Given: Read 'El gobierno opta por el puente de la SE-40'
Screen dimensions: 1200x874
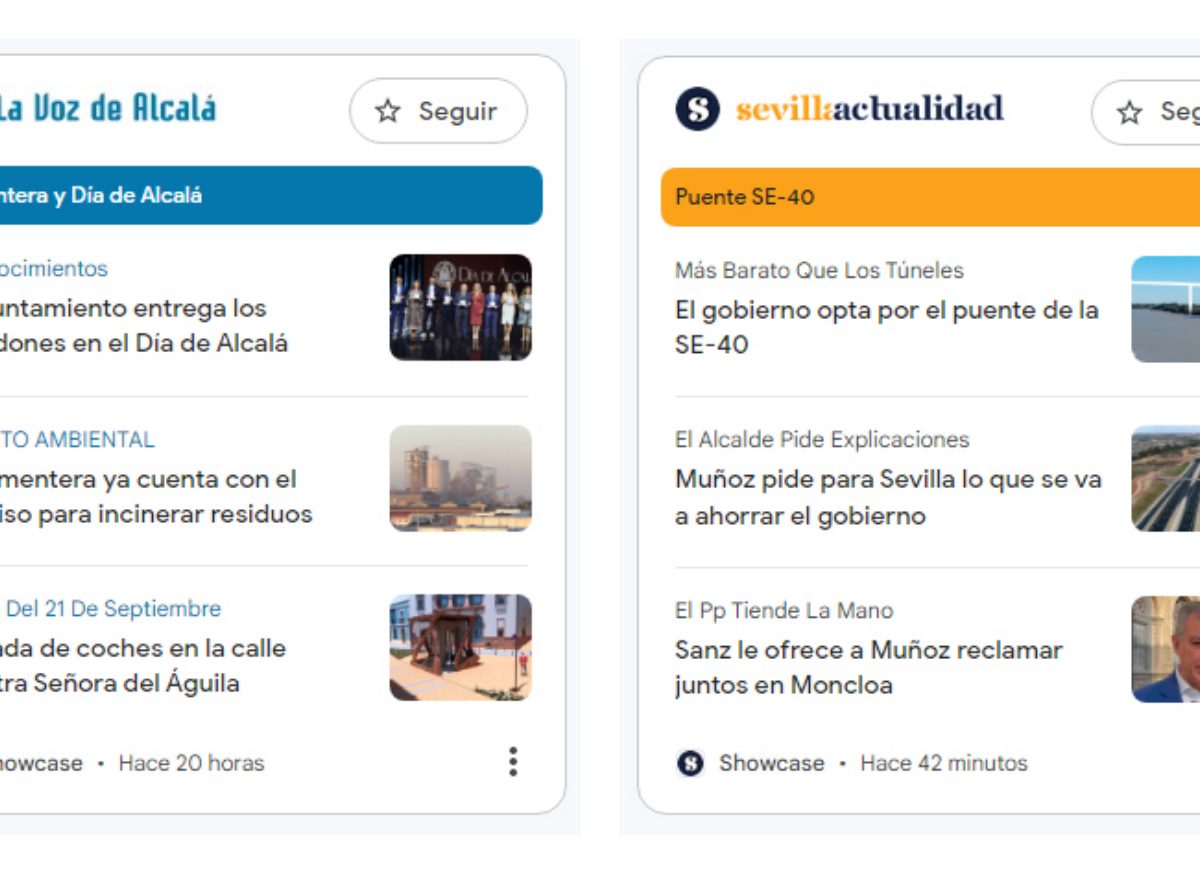Looking at the screenshot, I should coord(886,327).
